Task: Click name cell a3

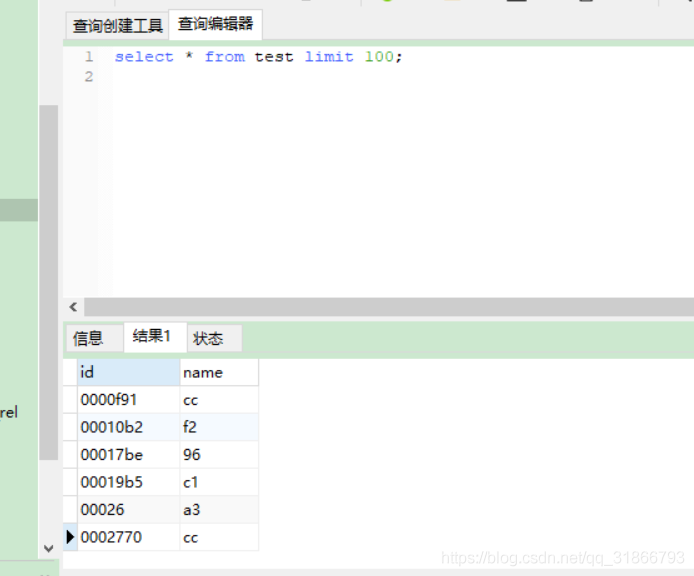Action: tap(219, 510)
